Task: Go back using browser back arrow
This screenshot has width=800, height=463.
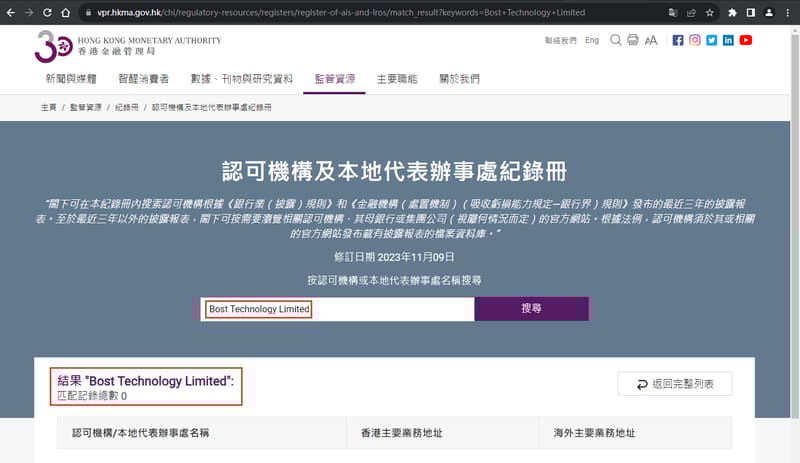Action: (x=10, y=13)
